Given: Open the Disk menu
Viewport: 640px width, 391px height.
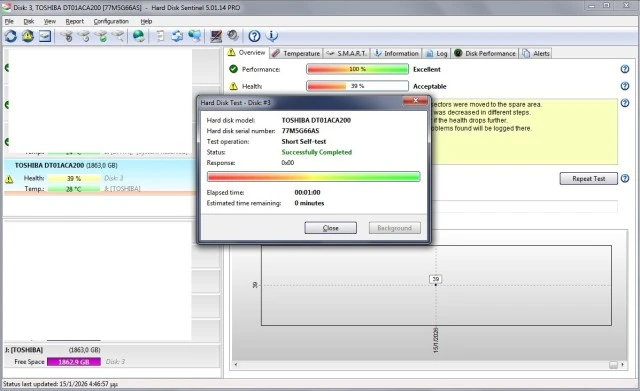Looking at the screenshot, I should [x=29, y=21].
